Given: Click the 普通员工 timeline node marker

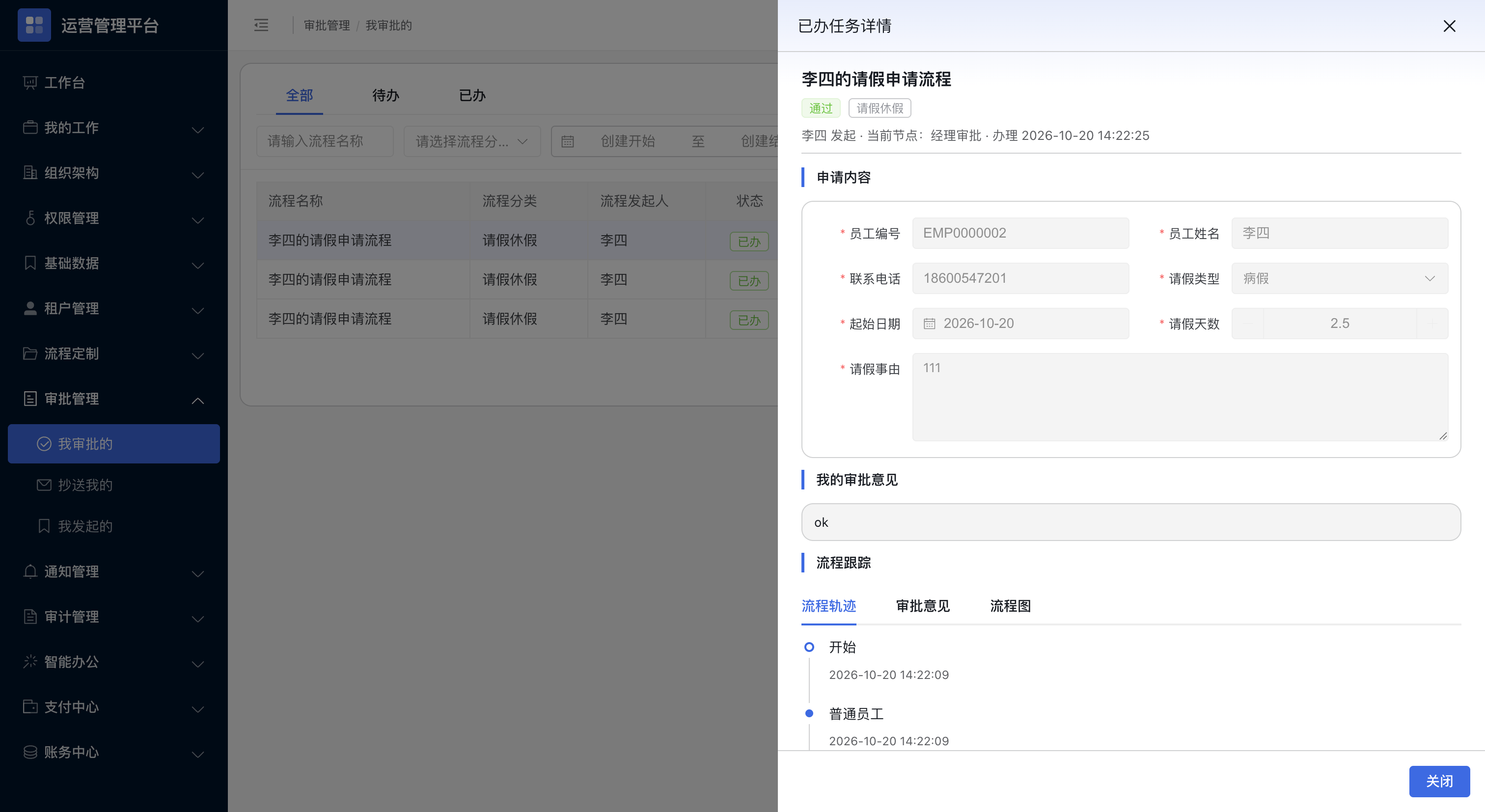Looking at the screenshot, I should coord(809,713).
